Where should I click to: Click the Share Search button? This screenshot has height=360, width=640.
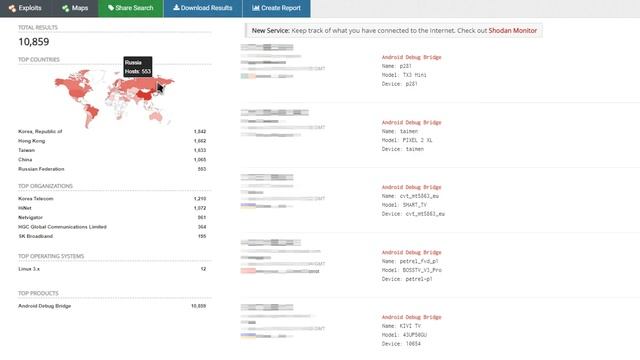131,8
